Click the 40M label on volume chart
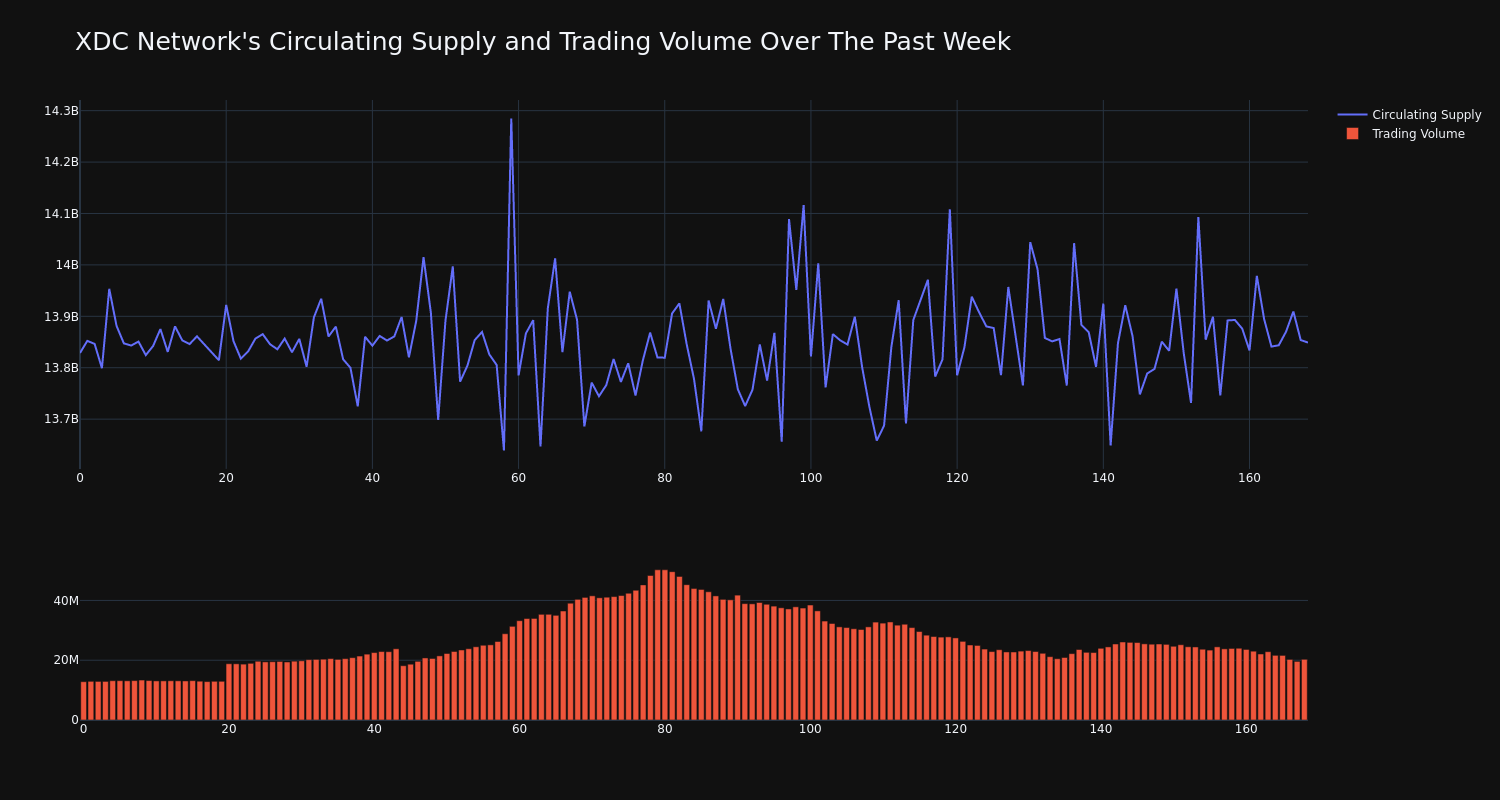The image size is (1500, 800). pyautogui.click(x=66, y=601)
